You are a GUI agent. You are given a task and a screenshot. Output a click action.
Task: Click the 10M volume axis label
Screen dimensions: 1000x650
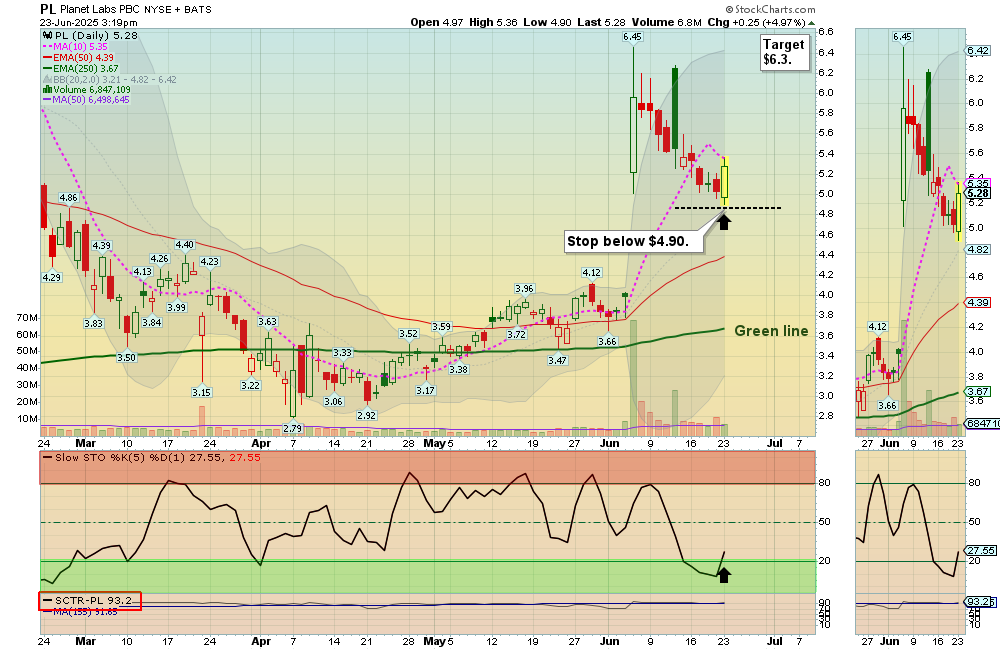[27, 419]
